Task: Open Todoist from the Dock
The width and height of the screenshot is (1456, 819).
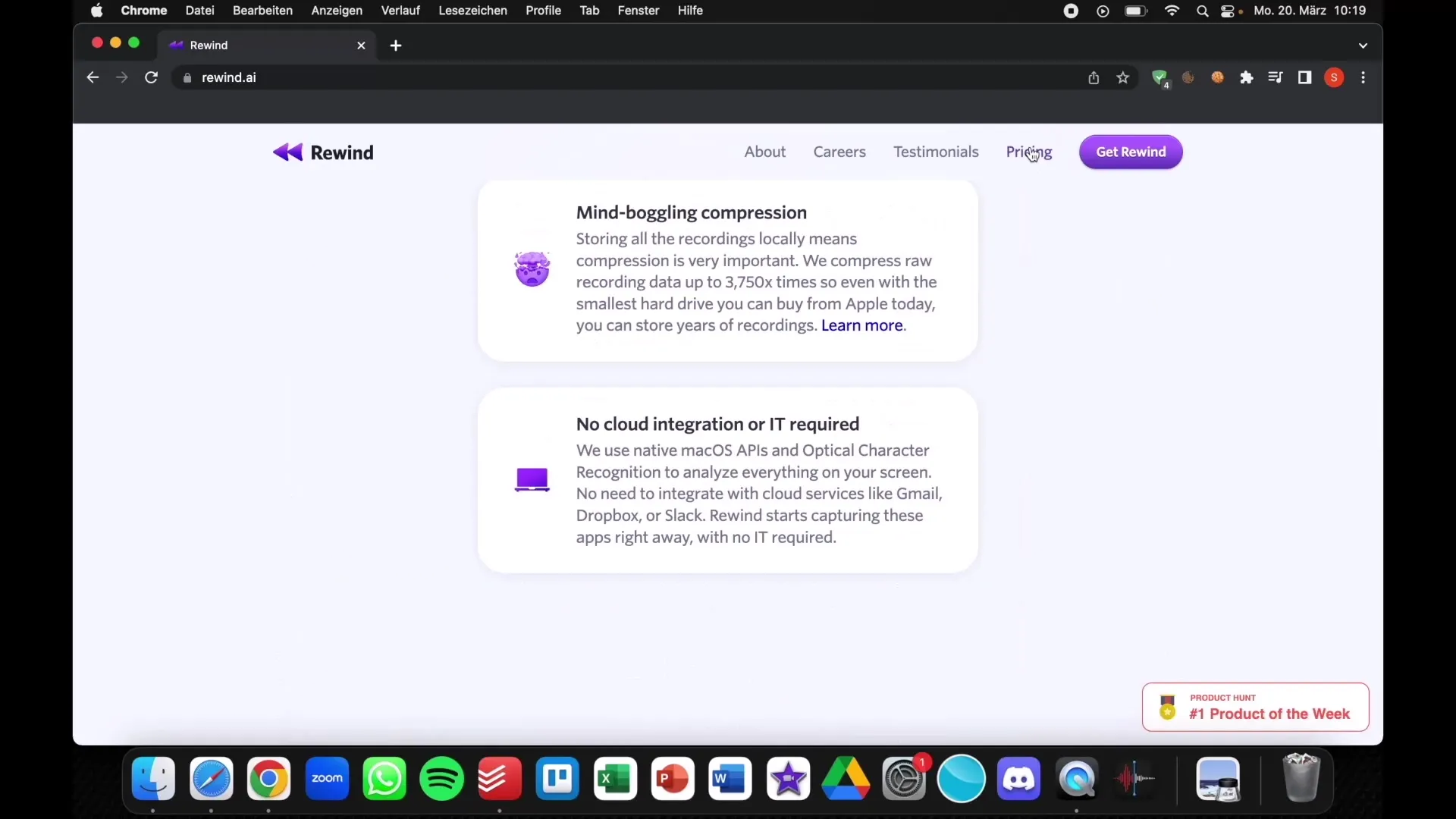Action: click(500, 779)
